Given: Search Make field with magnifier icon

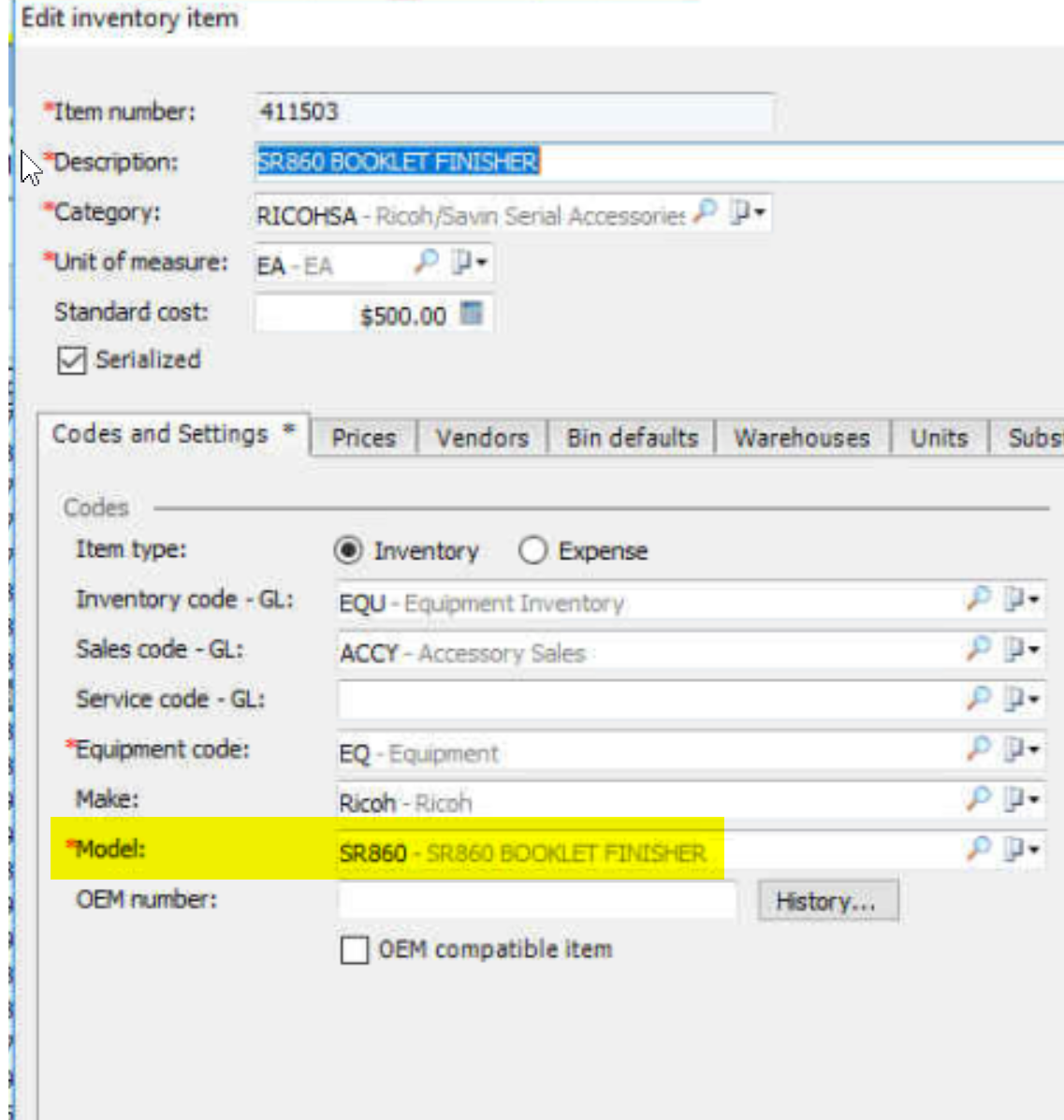Looking at the screenshot, I should pos(978,798).
